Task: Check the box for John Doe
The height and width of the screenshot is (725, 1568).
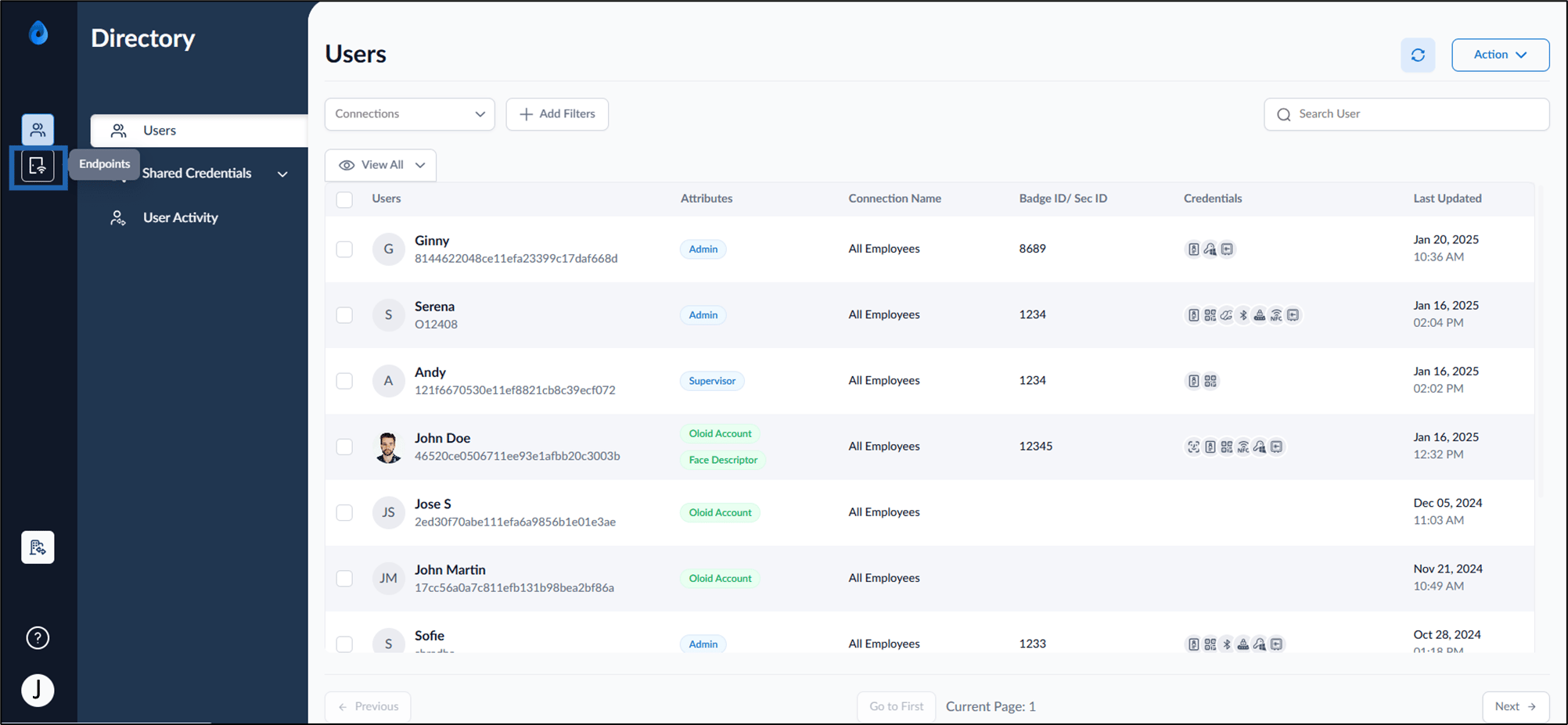Action: tap(344, 447)
